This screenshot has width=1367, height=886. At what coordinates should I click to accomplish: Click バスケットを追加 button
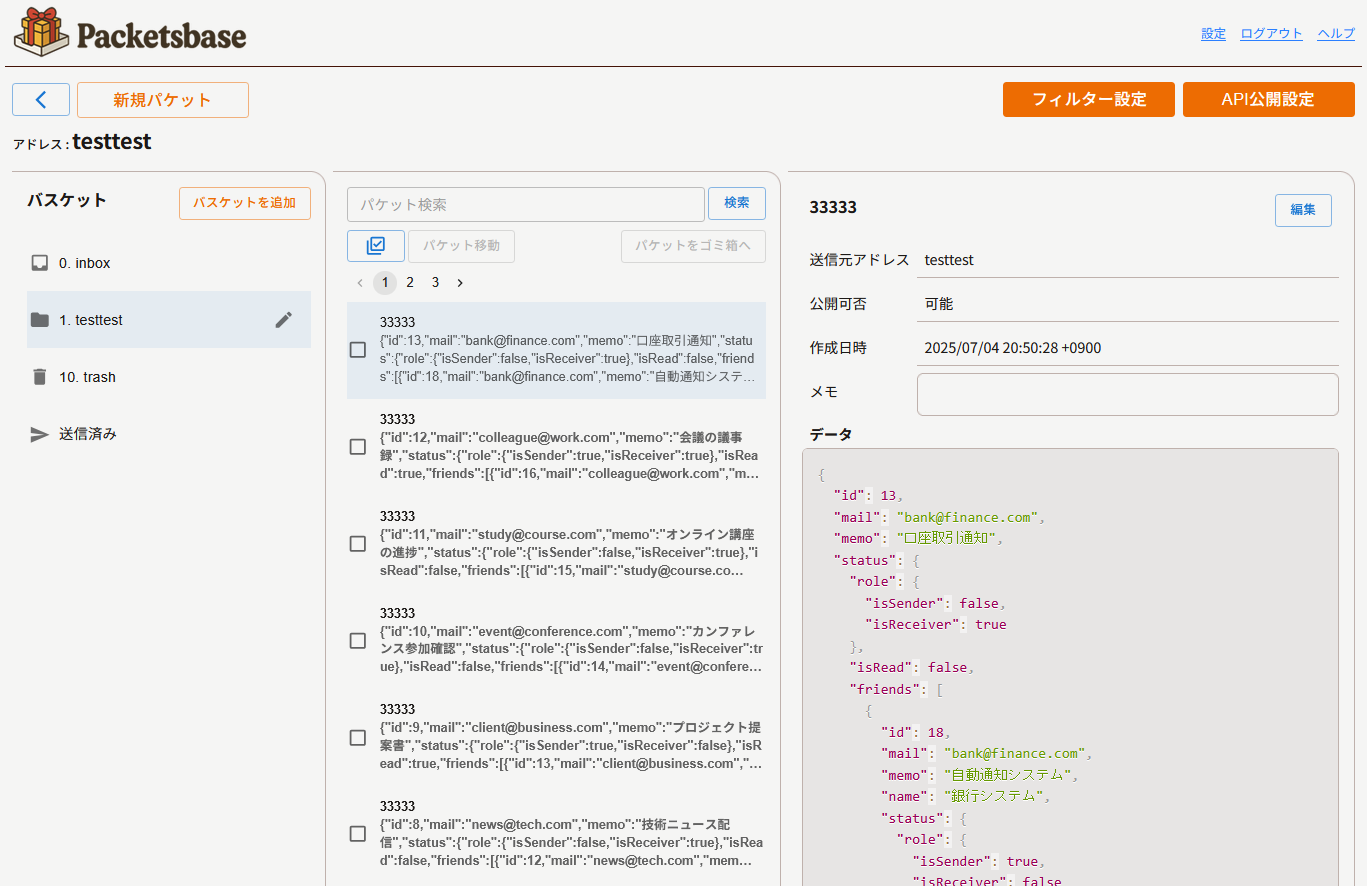[245, 203]
